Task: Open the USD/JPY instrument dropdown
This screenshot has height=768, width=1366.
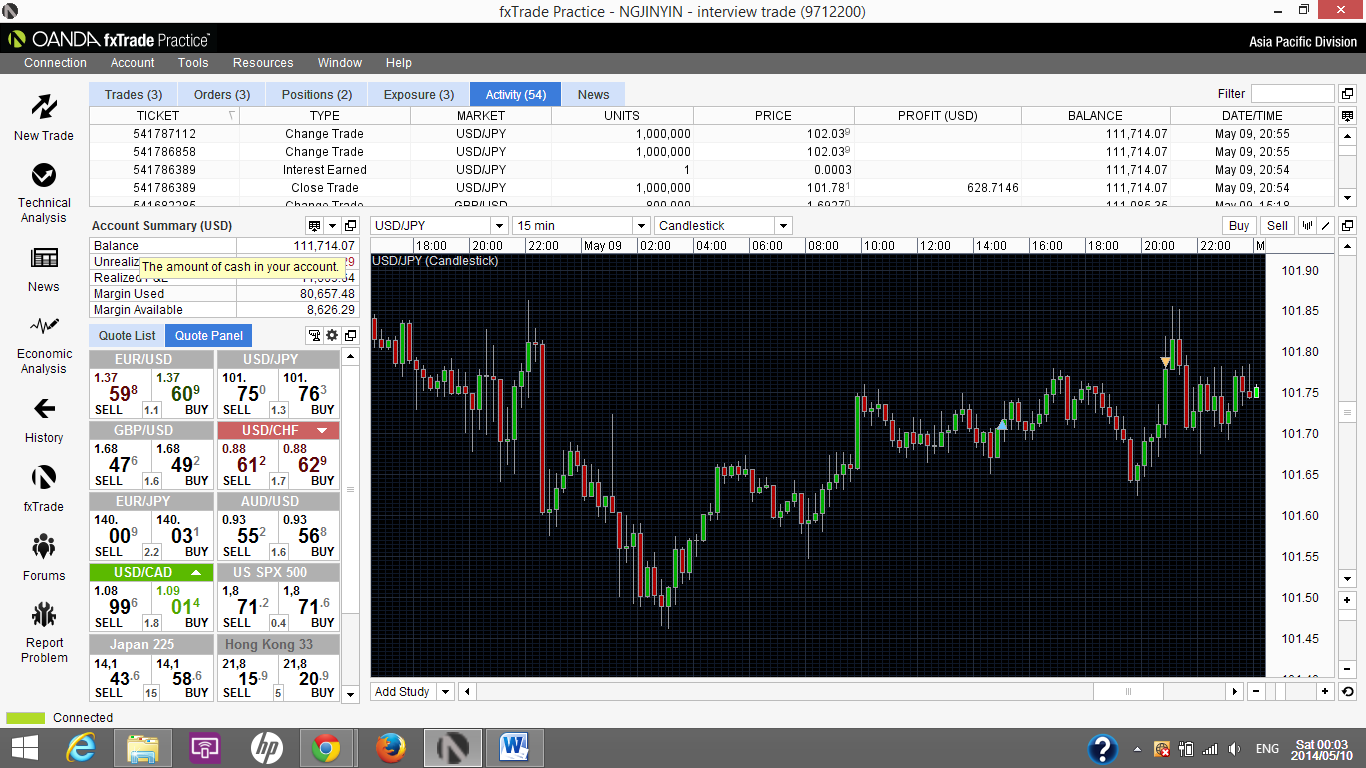Action: [x=498, y=226]
